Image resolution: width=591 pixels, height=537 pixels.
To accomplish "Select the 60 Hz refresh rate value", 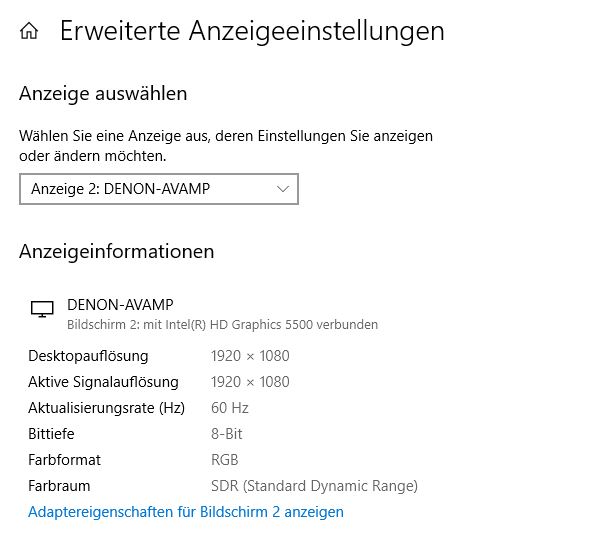I will (230, 408).
